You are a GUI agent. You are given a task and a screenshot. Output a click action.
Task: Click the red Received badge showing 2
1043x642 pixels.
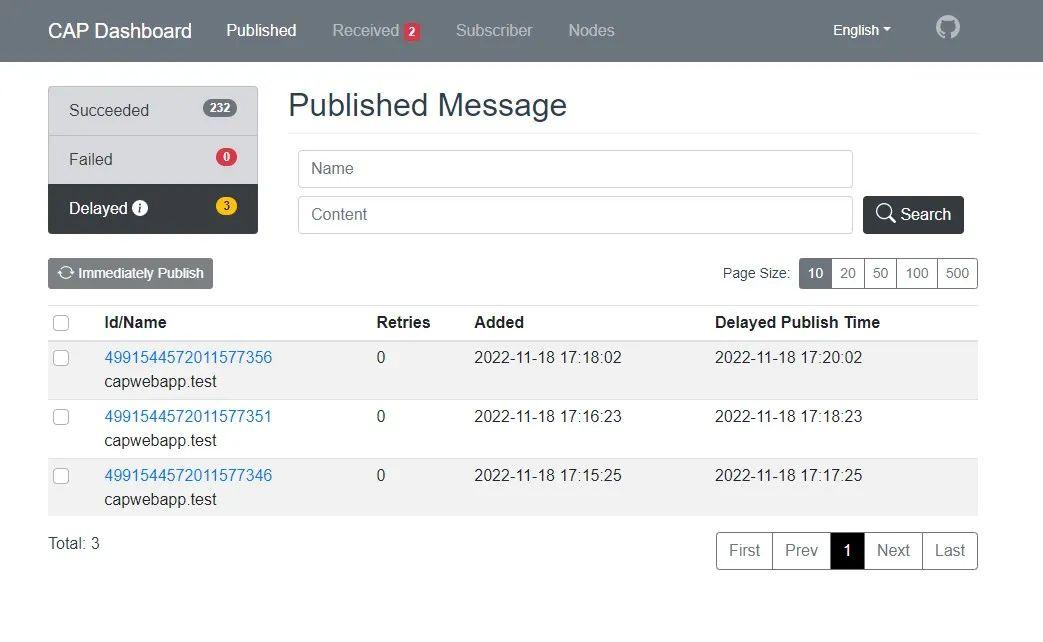point(412,31)
